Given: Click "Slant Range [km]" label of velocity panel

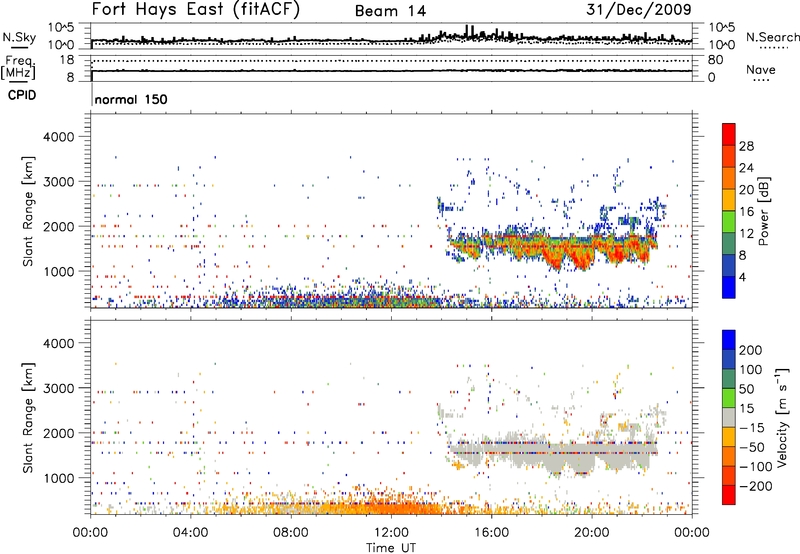Looking at the screenshot, I should [28, 417].
